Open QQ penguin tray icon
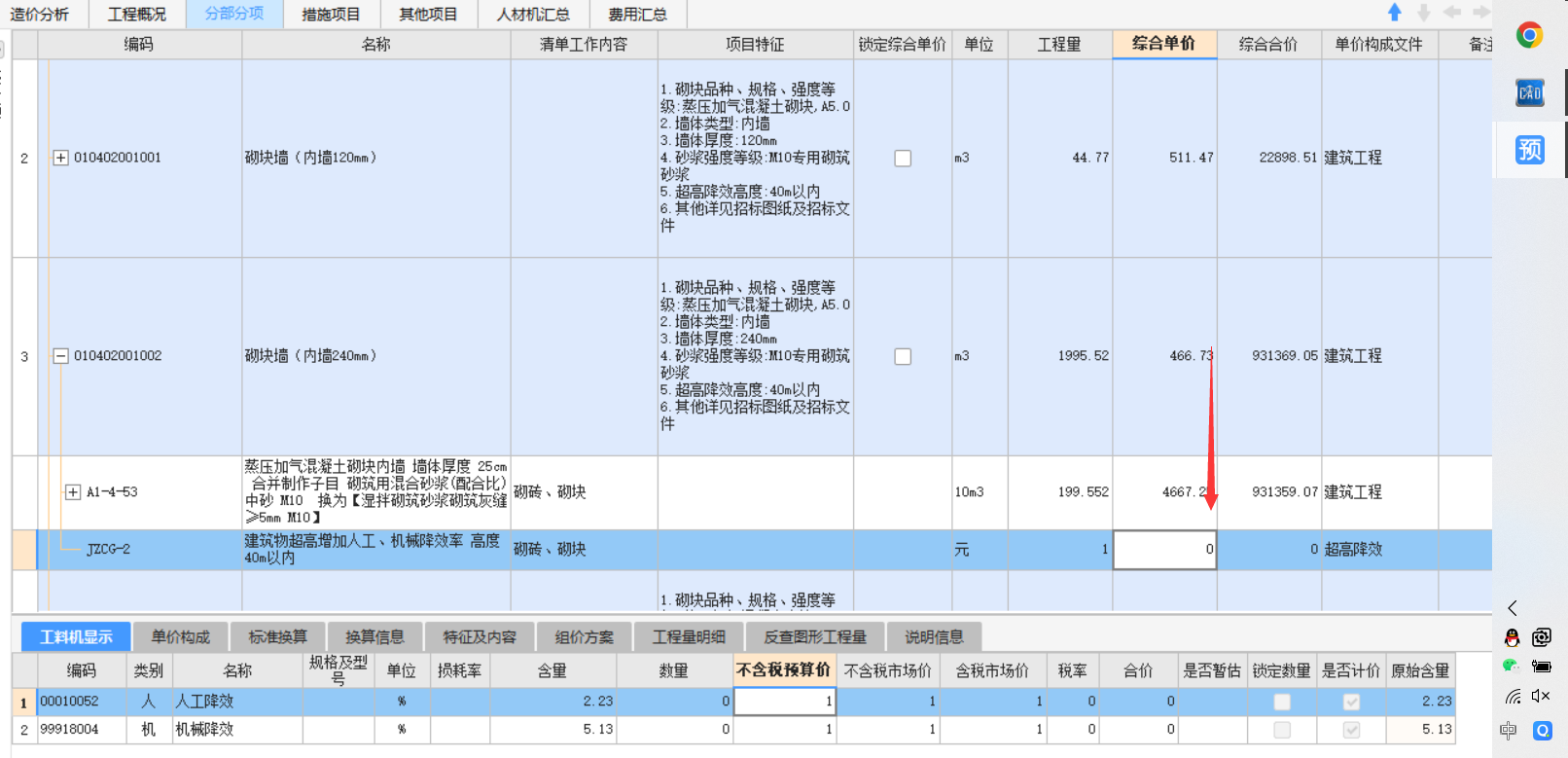Image resolution: width=1568 pixels, height=758 pixels. [1512, 637]
